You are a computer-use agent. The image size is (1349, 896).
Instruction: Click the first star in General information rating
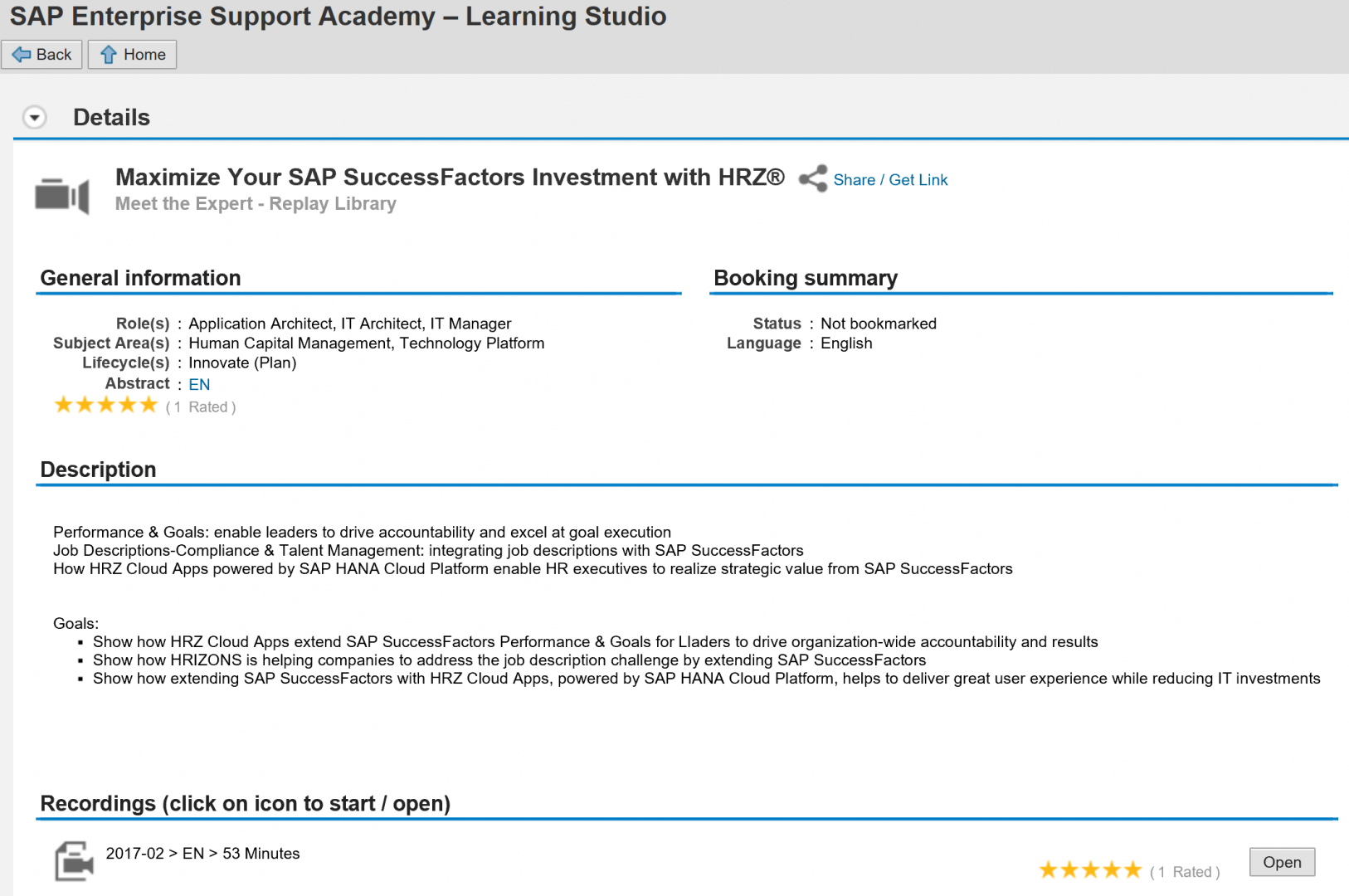click(62, 404)
